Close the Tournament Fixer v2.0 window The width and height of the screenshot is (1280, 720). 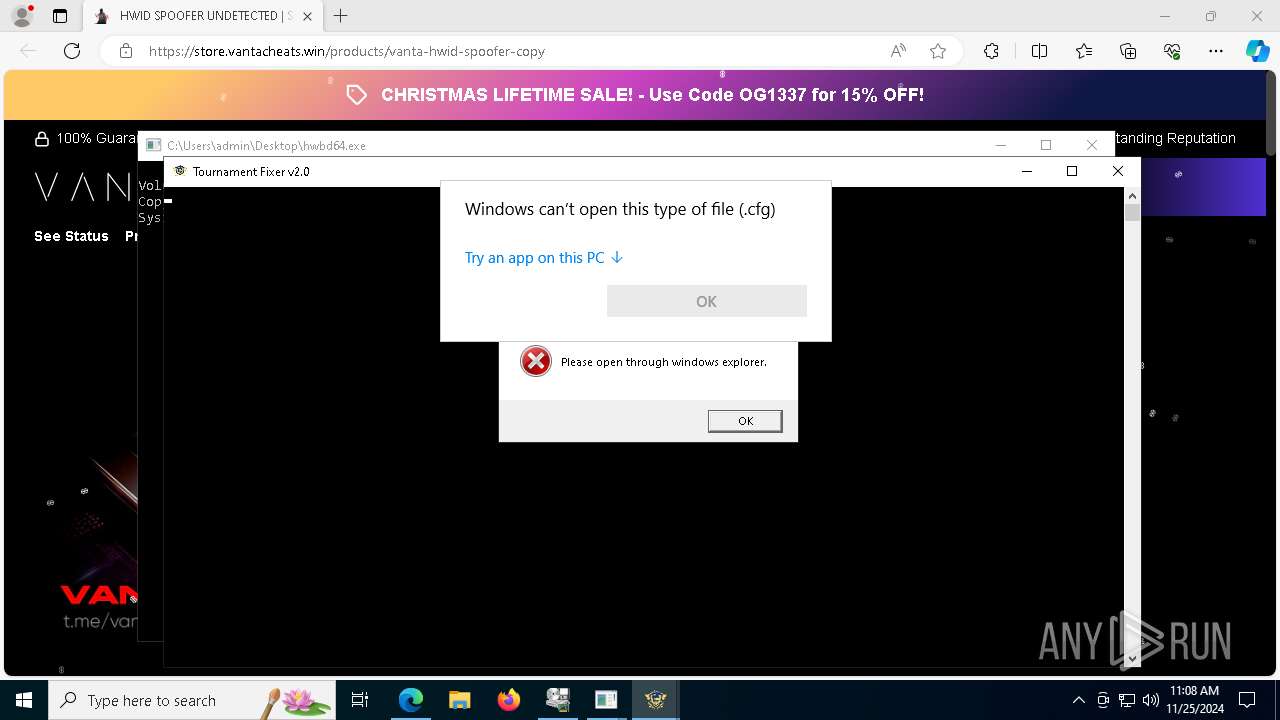click(1118, 171)
